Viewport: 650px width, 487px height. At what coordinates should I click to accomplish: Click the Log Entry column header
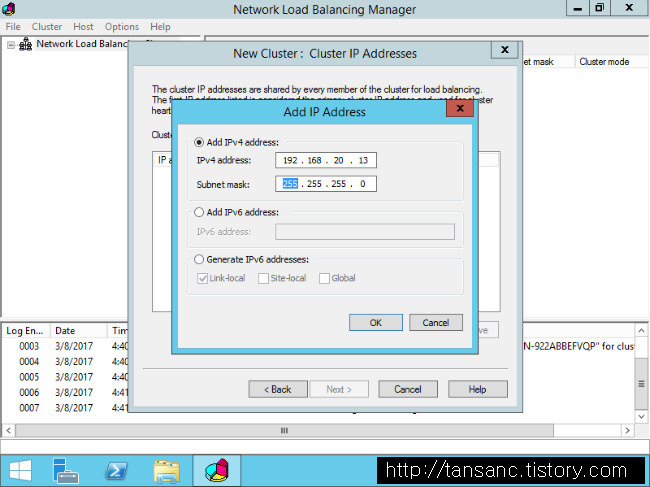point(26,331)
